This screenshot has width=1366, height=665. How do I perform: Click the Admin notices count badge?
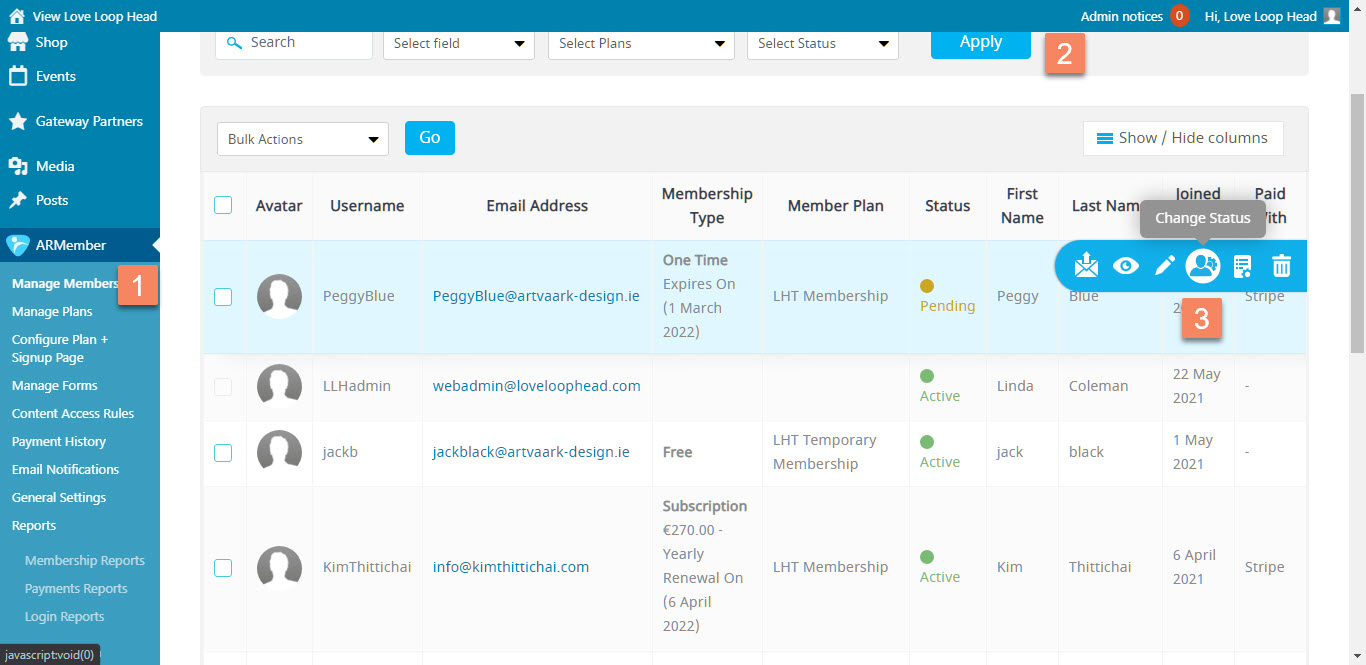click(x=1179, y=16)
